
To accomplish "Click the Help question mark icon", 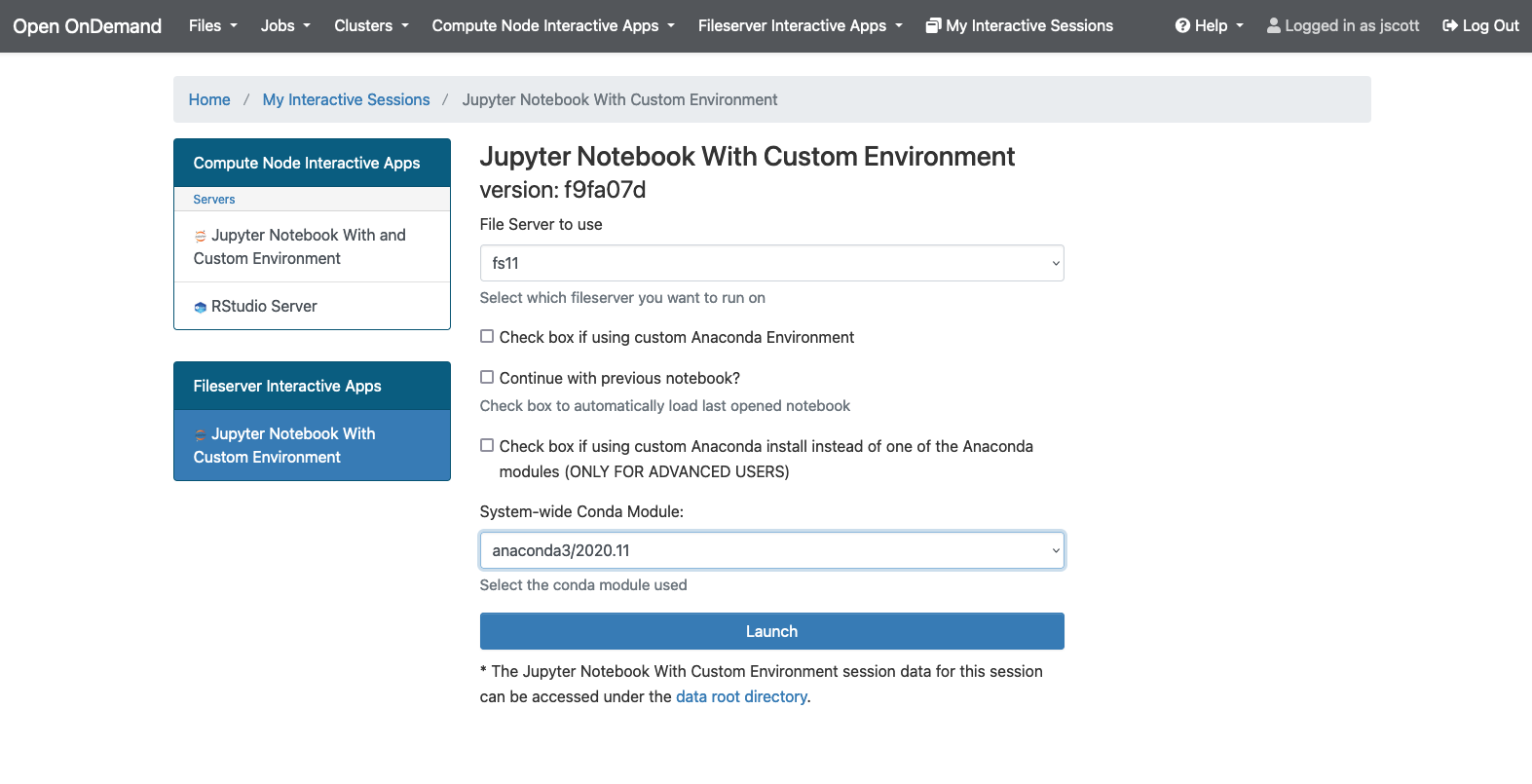I will point(1182,25).
